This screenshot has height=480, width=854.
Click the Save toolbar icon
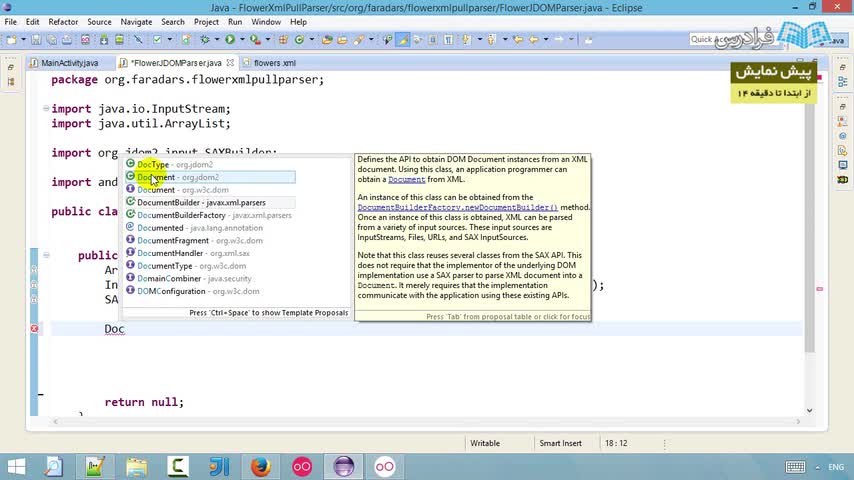[36, 40]
